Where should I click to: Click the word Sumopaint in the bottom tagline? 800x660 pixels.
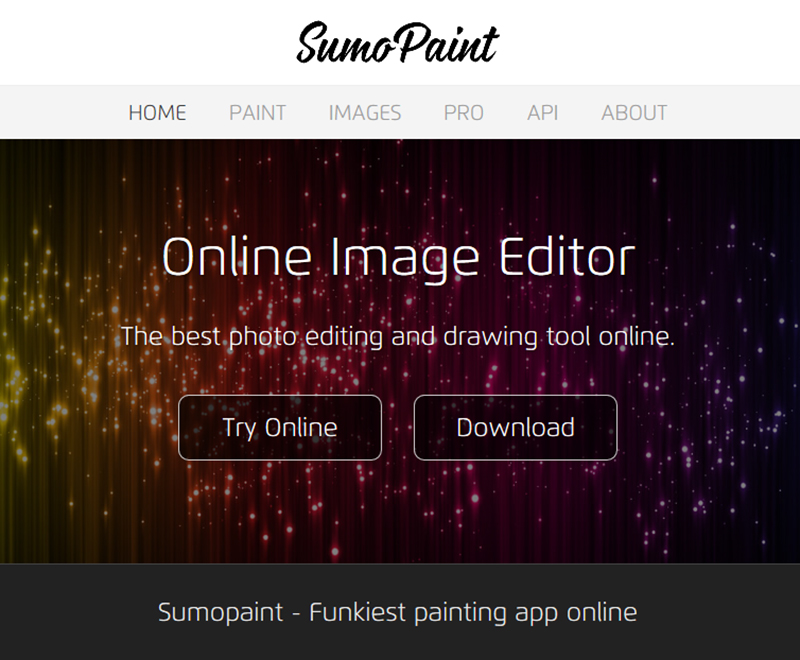220,613
